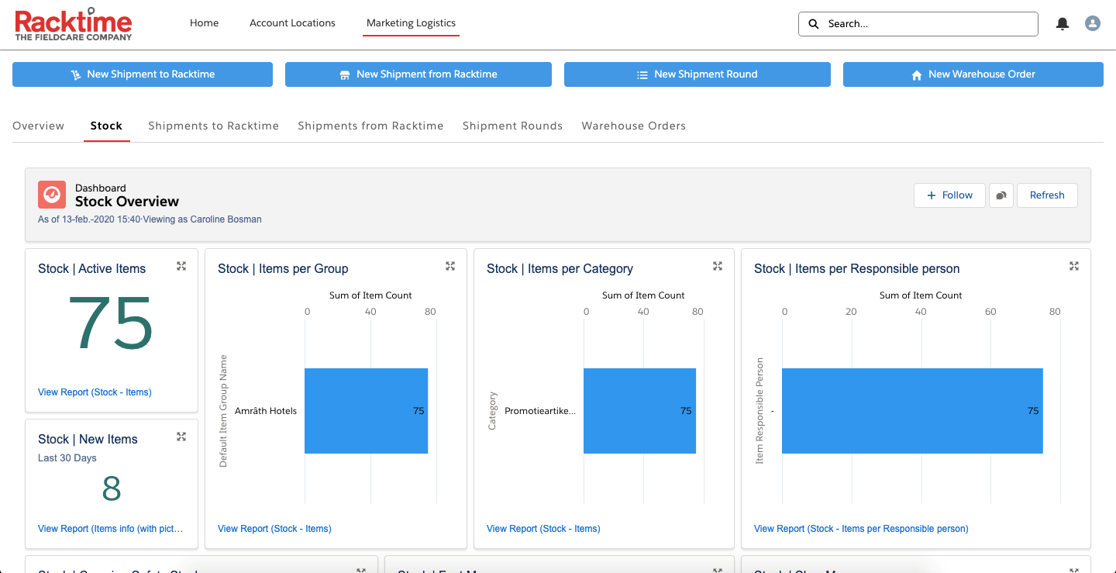Open the dashboard collaboration icon button
This screenshot has height=573, width=1116.
1001,195
